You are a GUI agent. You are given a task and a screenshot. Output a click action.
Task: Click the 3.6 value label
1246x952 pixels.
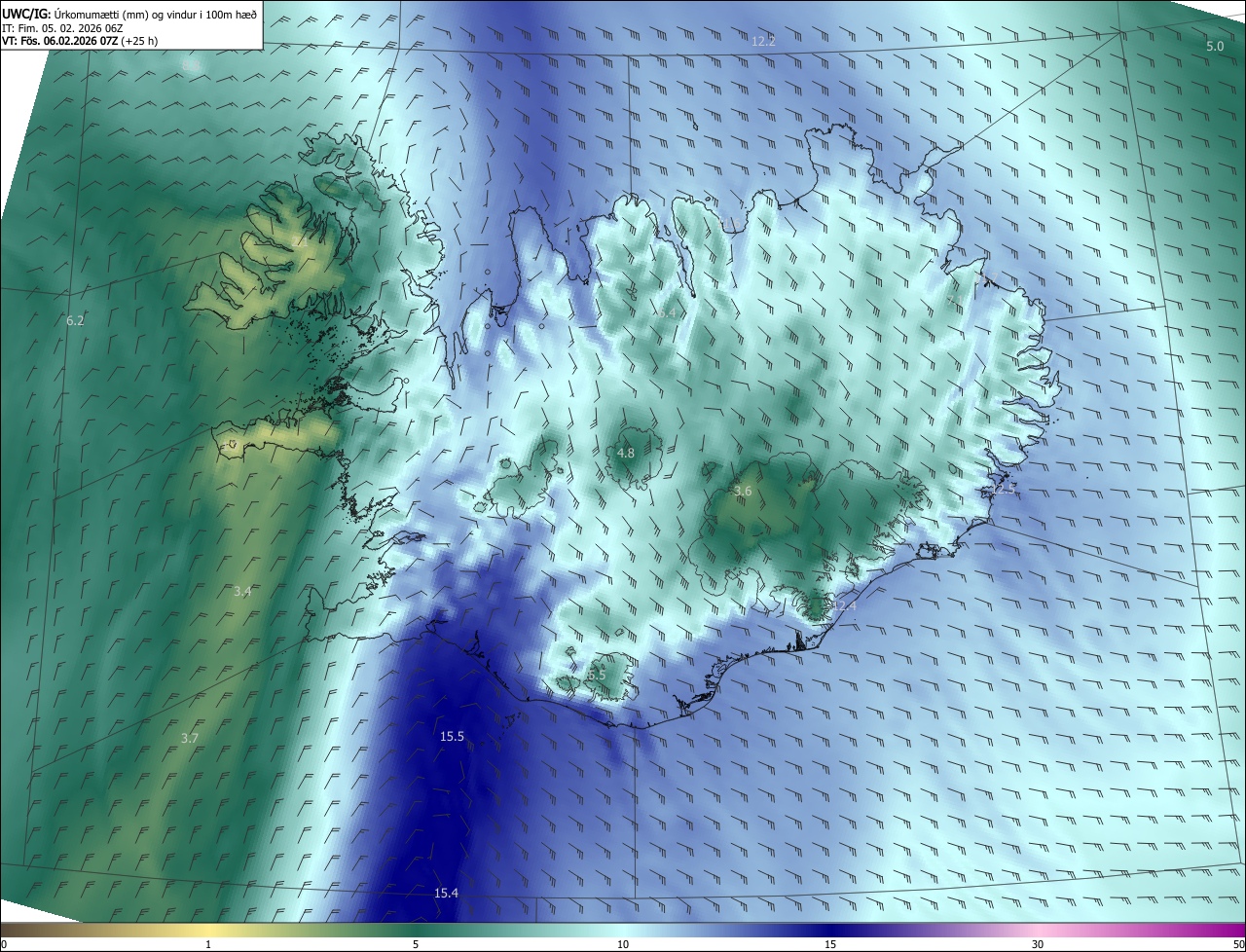743,492
